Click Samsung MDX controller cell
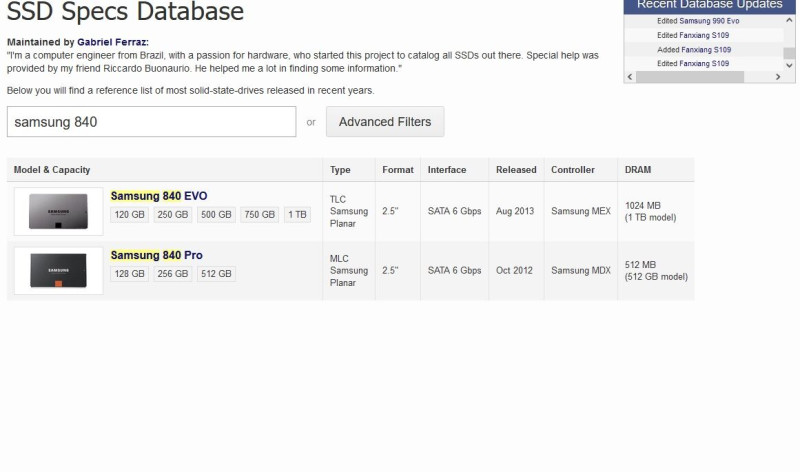Viewport: 800px width, 472px height. click(581, 270)
